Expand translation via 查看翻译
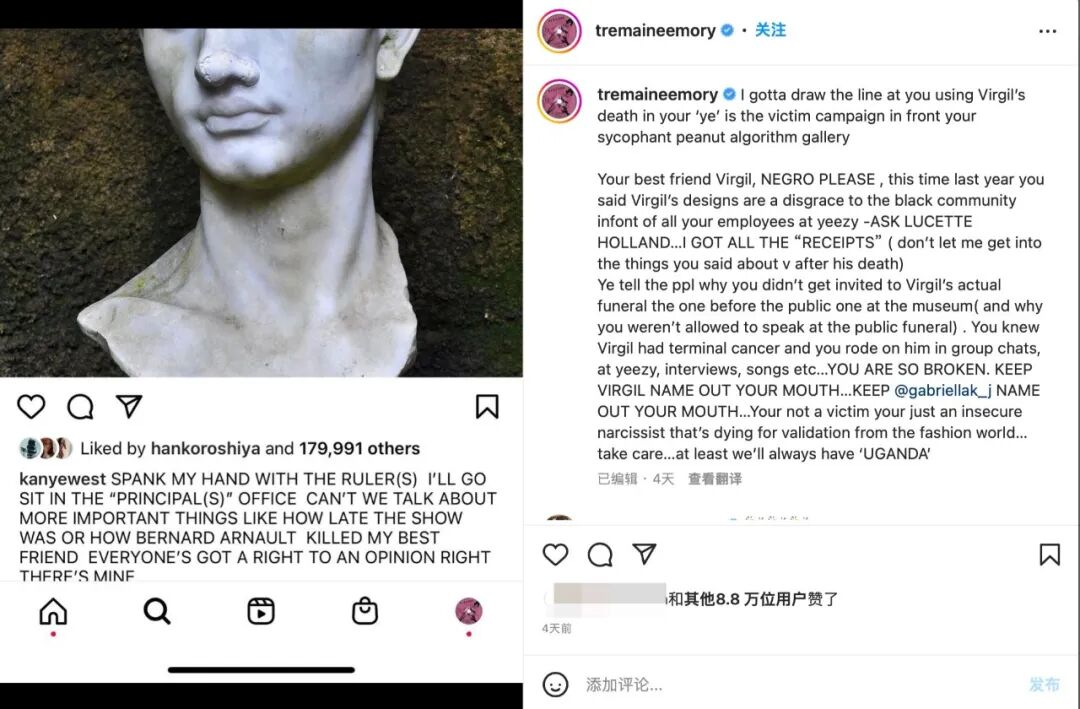This screenshot has width=1080, height=709. [x=715, y=479]
